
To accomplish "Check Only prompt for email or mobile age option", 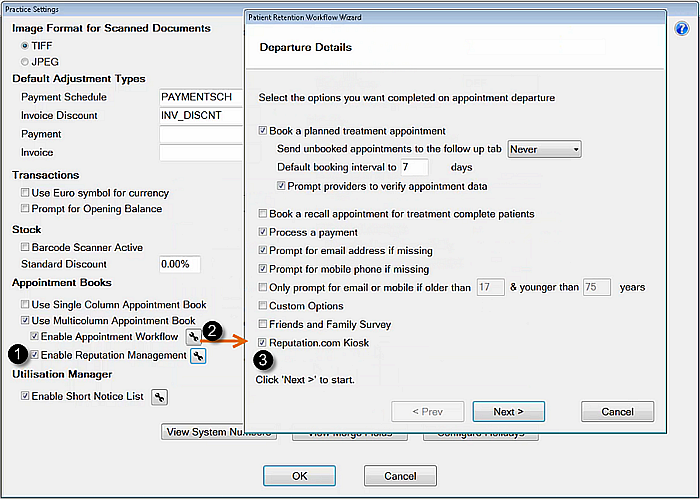I will (263, 287).
